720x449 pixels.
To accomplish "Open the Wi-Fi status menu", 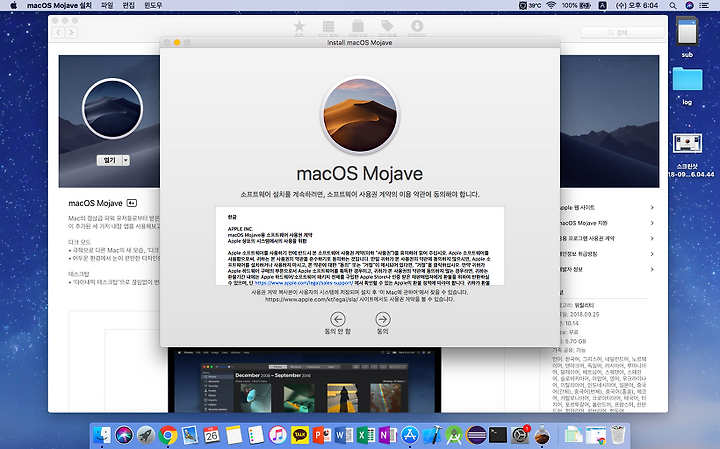I will click(x=551, y=6).
